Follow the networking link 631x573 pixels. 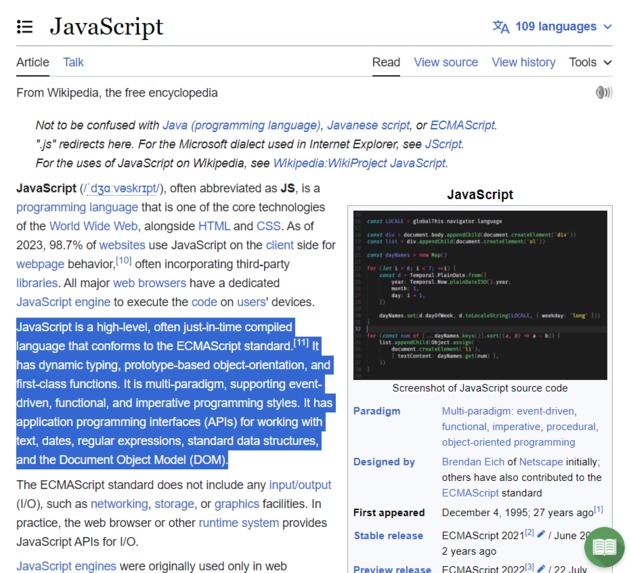[x=120, y=504]
